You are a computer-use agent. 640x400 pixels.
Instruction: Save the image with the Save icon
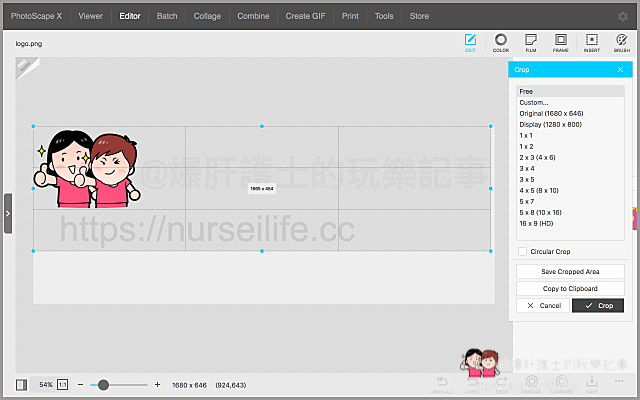click(591, 385)
